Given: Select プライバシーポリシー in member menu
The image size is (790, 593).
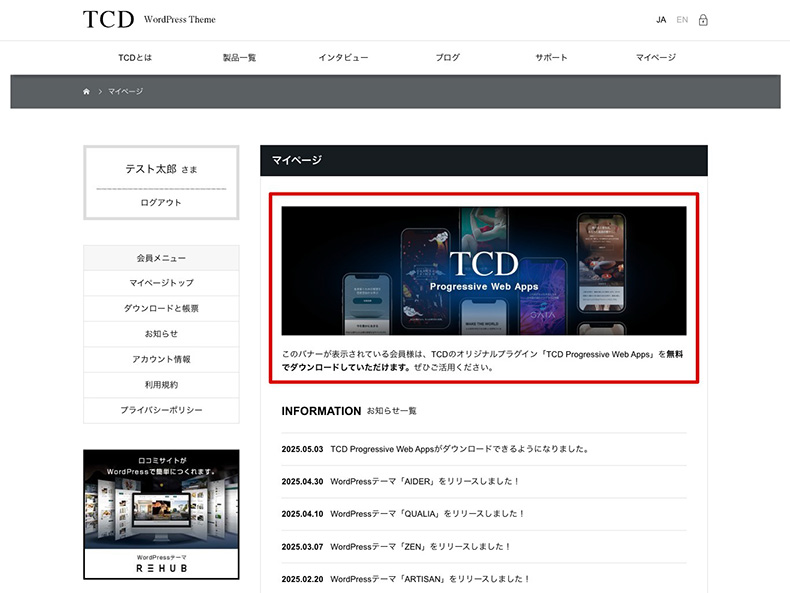Looking at the screenshot, I should (161, 410).
